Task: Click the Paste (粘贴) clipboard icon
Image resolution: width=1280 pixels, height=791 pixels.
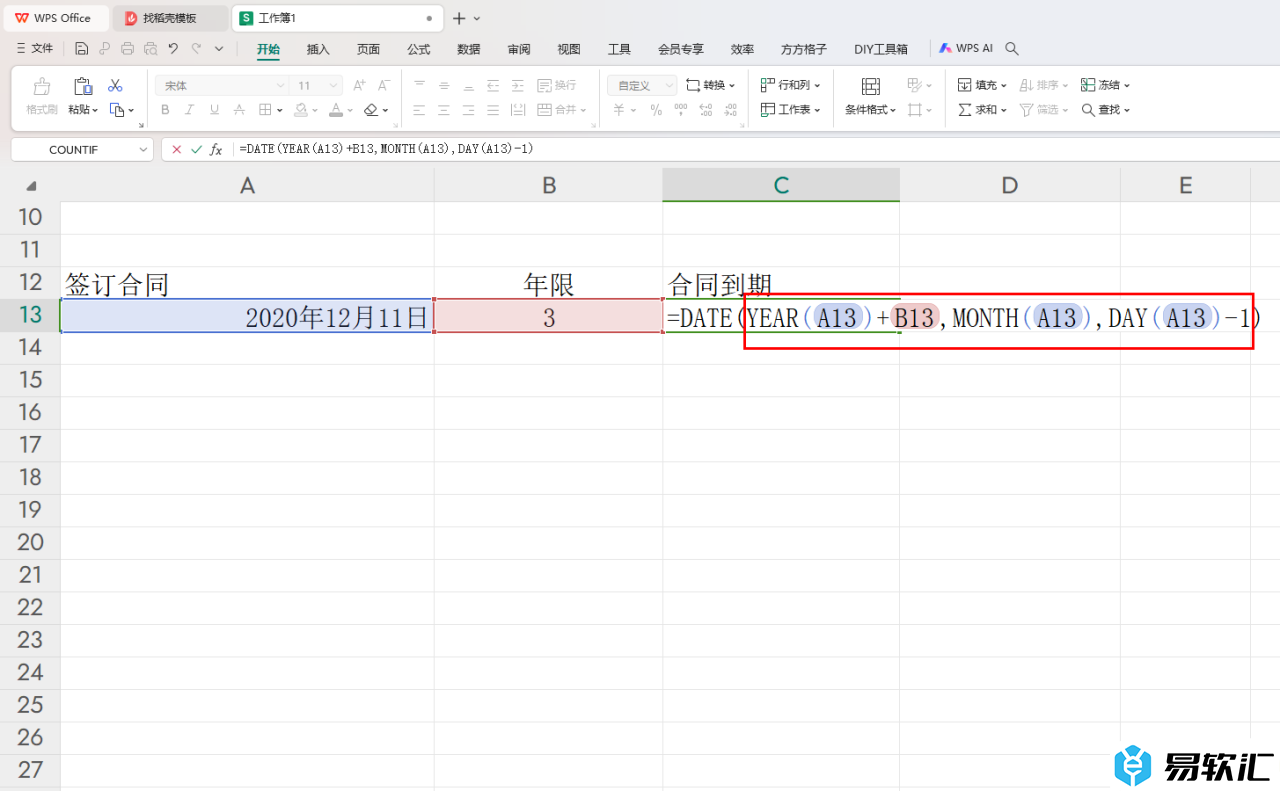Action: click(83, 86)
